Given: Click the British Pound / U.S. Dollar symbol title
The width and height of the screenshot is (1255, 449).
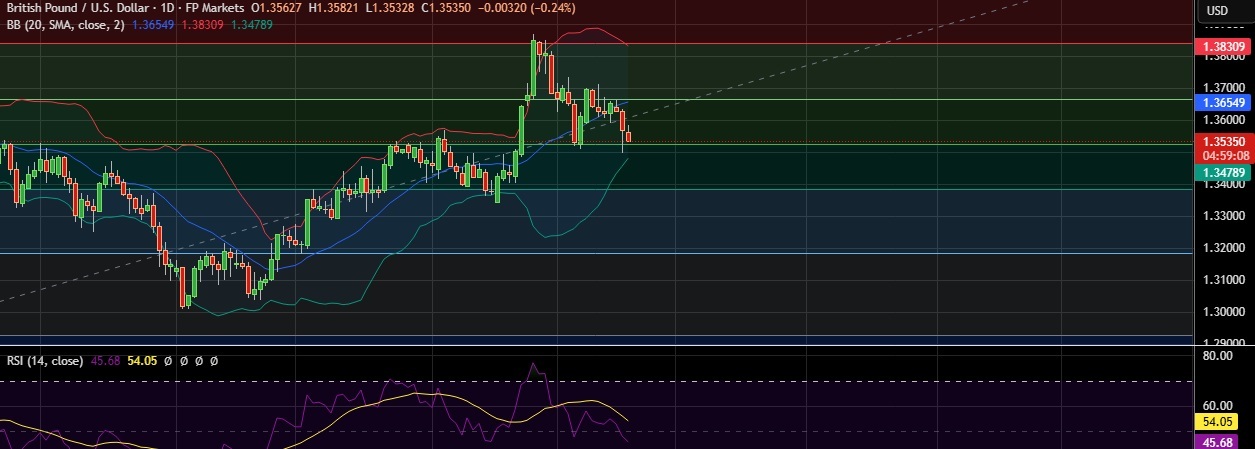Looking at the screenshot, I should 76,9.
